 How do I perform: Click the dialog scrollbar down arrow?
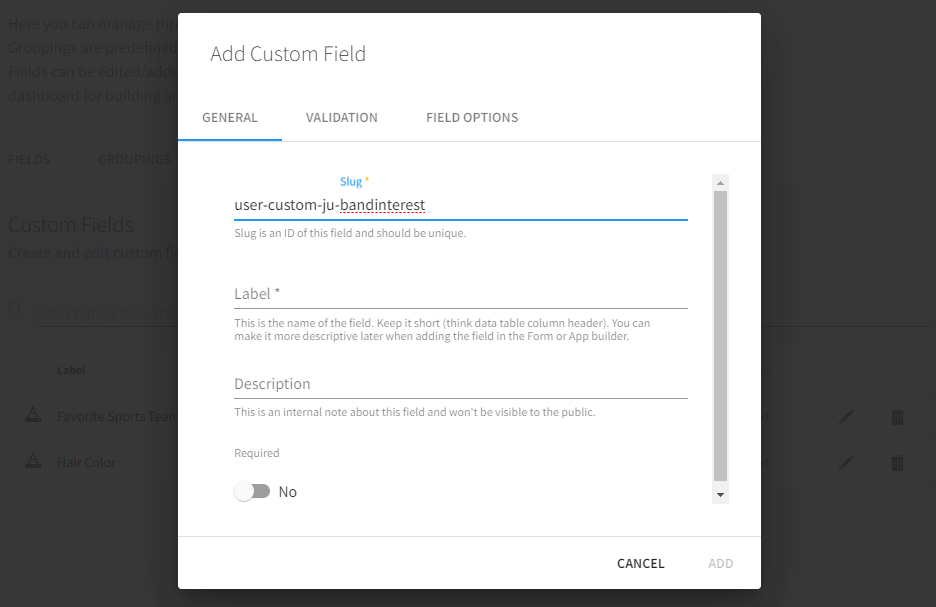[x=720, y=495]
